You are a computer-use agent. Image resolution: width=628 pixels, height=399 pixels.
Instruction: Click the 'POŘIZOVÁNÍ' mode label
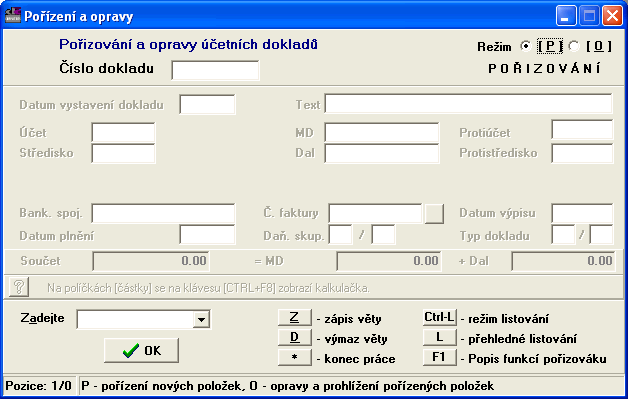[544, 69]
